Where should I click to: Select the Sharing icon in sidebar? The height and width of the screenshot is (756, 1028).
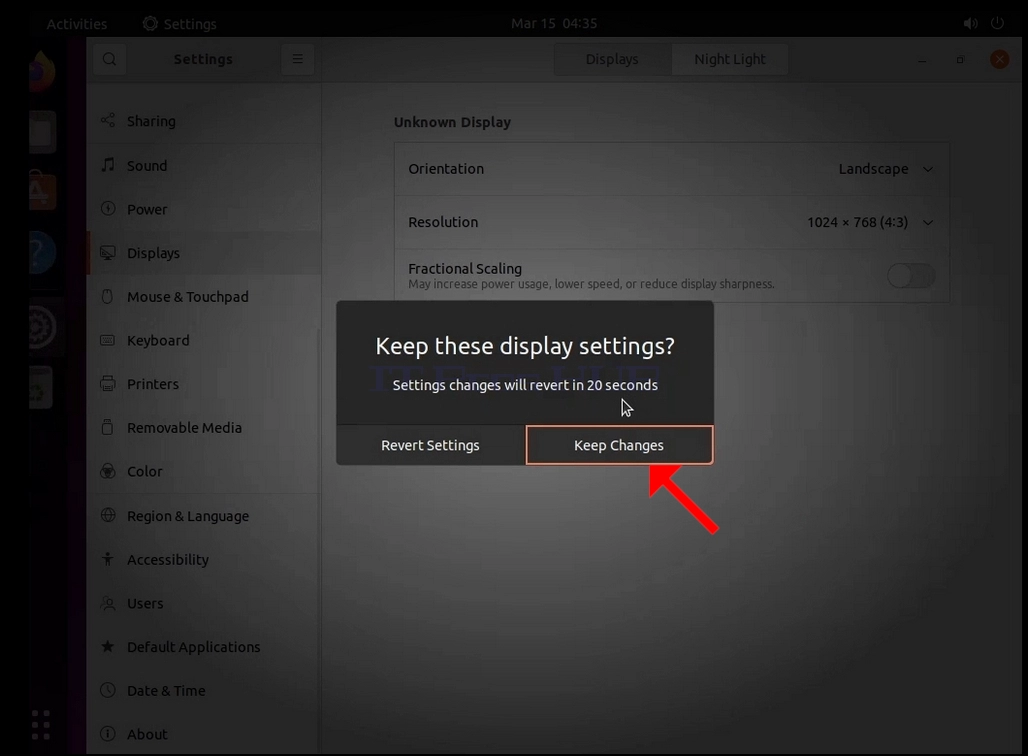108,121
